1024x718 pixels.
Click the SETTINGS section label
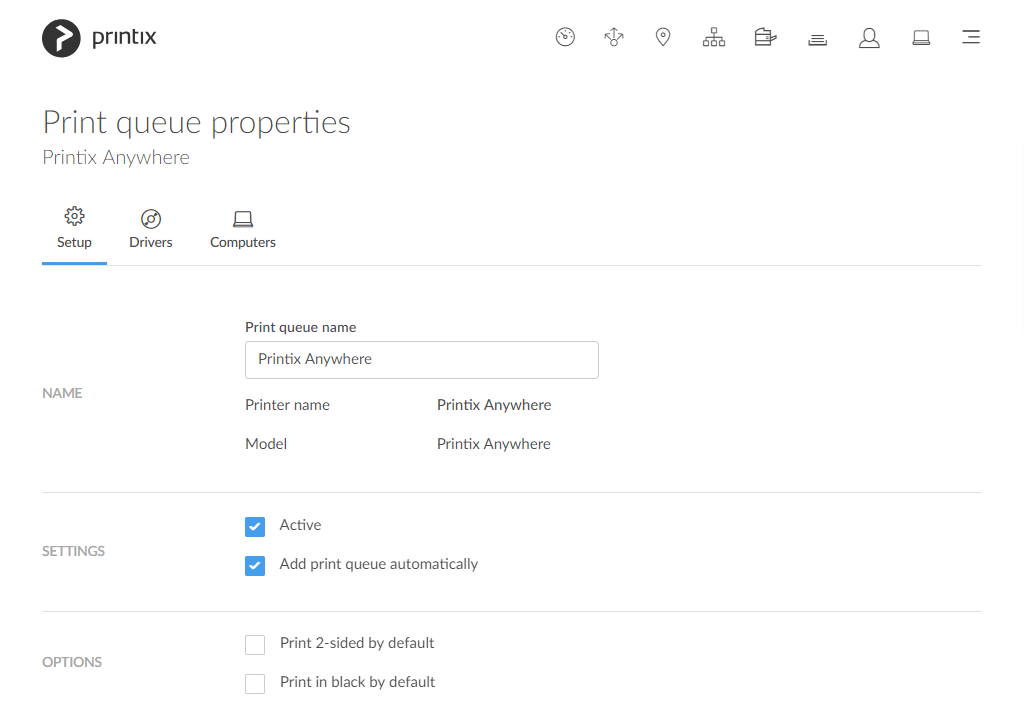(x=73, y=551)
